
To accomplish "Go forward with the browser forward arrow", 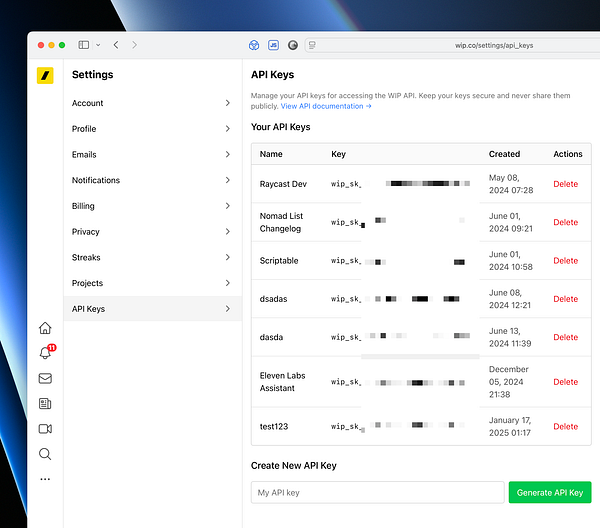I will [134, 45].
